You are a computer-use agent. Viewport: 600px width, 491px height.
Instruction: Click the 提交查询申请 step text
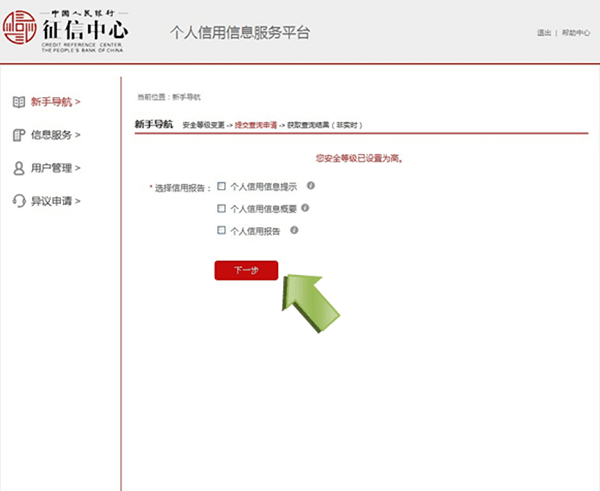256,125
